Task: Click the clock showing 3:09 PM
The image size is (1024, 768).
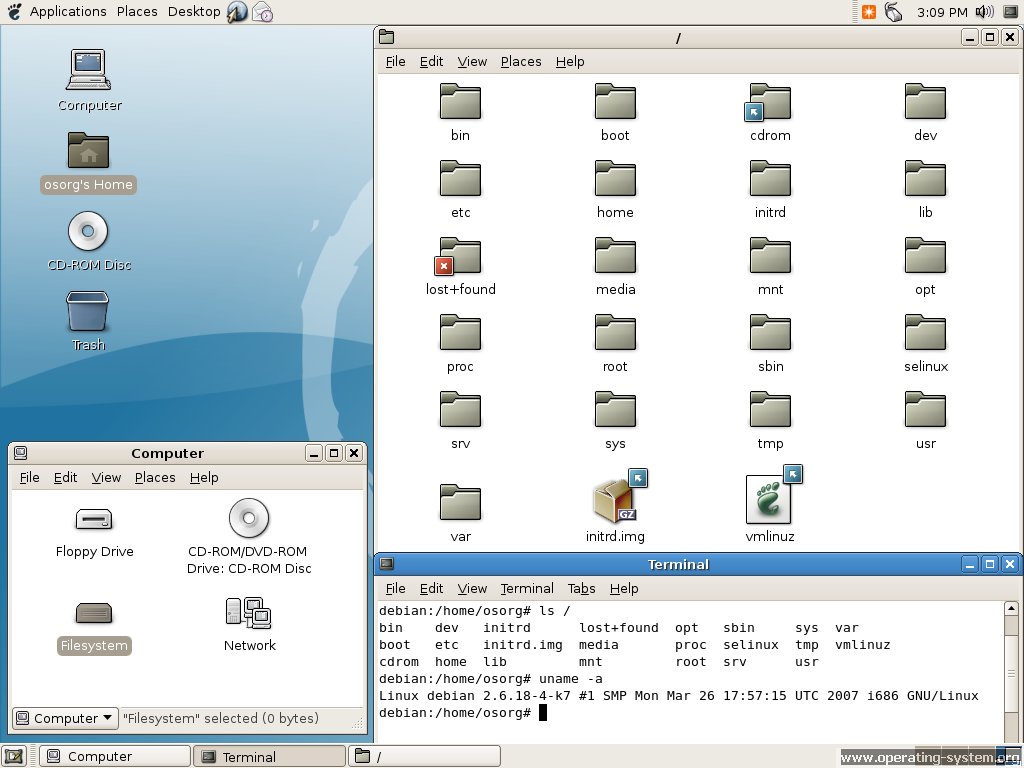Action: (941, 12)
